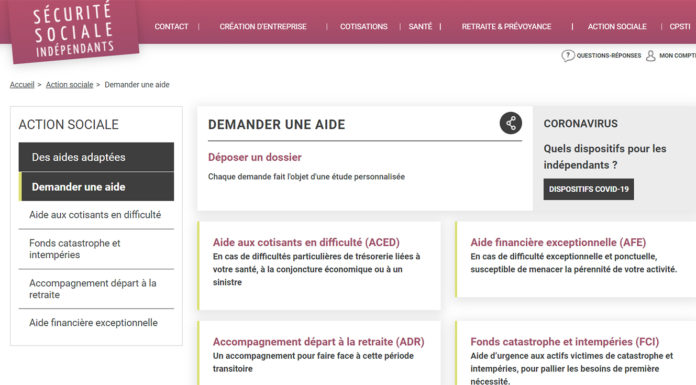The height and width of the screenshot is (385, 696).
Task: Click the Questions-Réponses link
Action: [609, 56]
